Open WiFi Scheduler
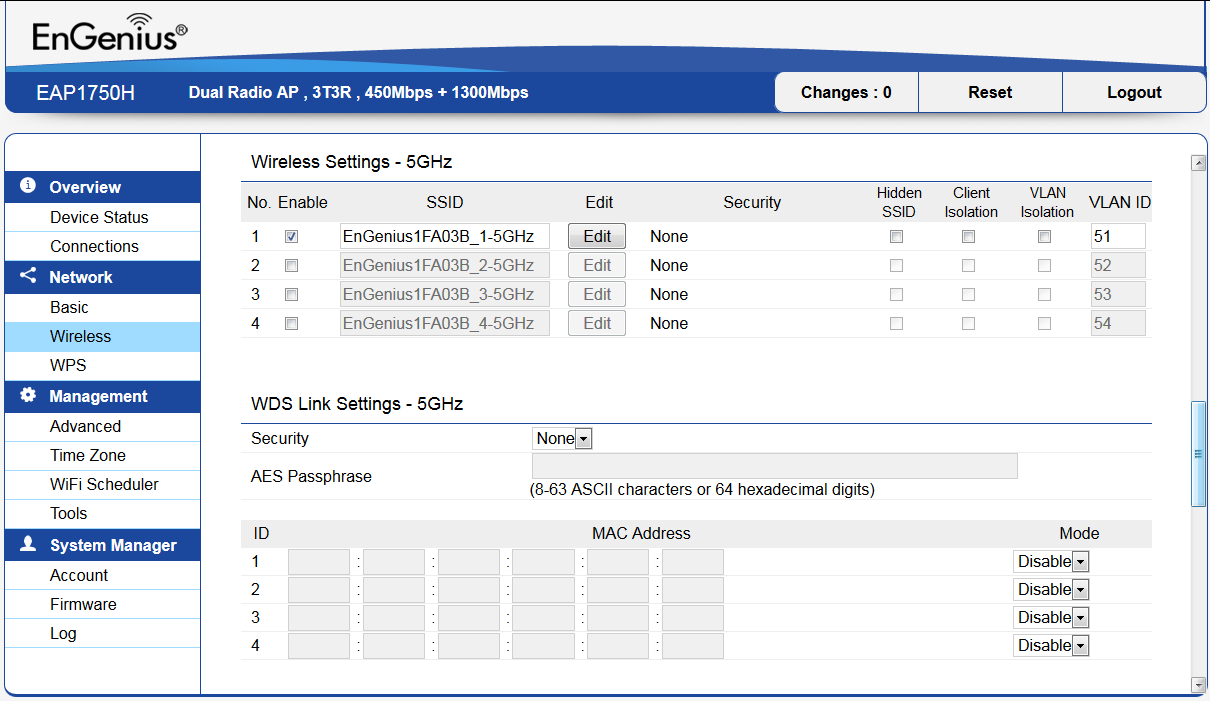The height and width of the screenshot is (701, 1210). tap(104, 484)
